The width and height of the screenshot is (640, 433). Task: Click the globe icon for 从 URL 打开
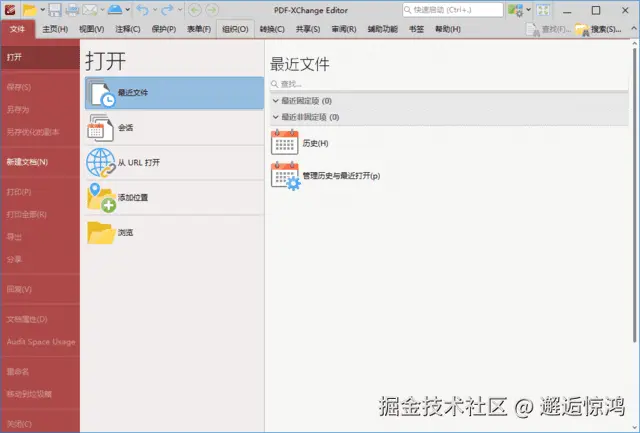(x=101, y=162)
